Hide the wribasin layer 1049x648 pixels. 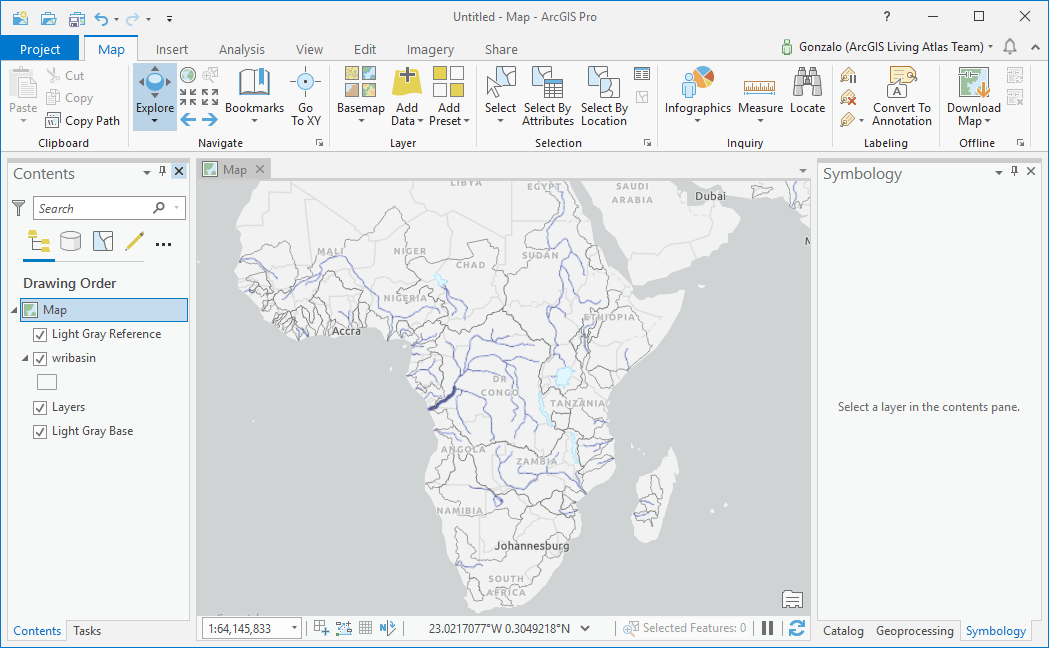click(40, 358)
